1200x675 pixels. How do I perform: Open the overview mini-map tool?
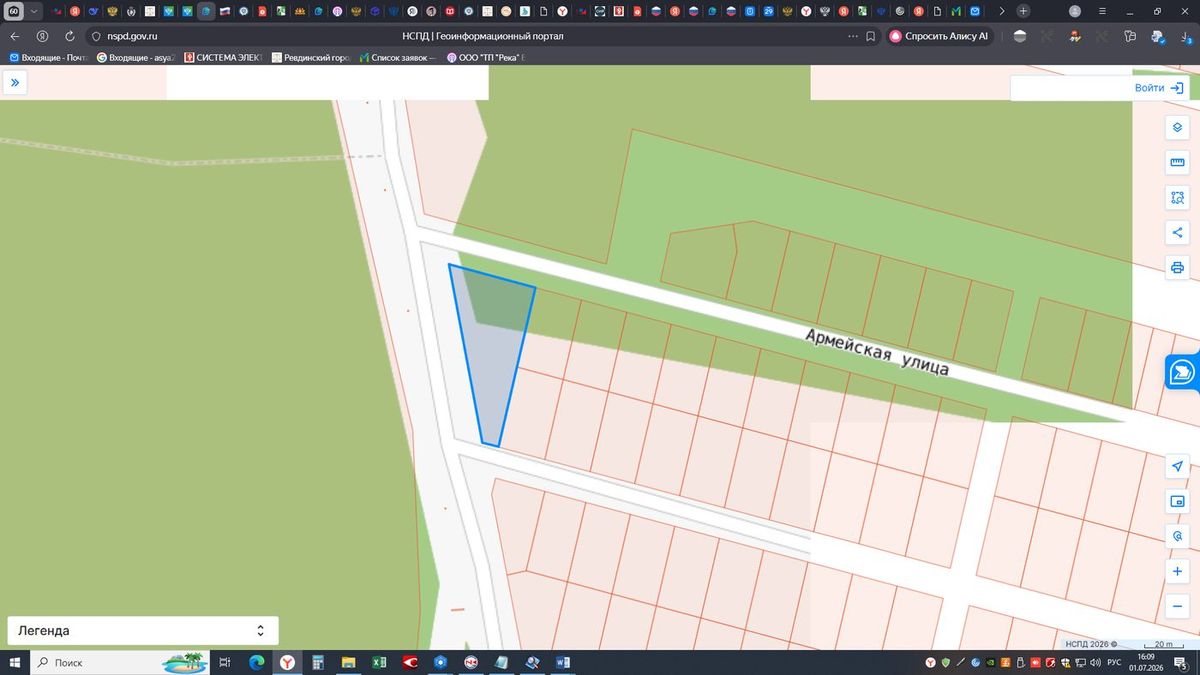tap(1177, 502)
